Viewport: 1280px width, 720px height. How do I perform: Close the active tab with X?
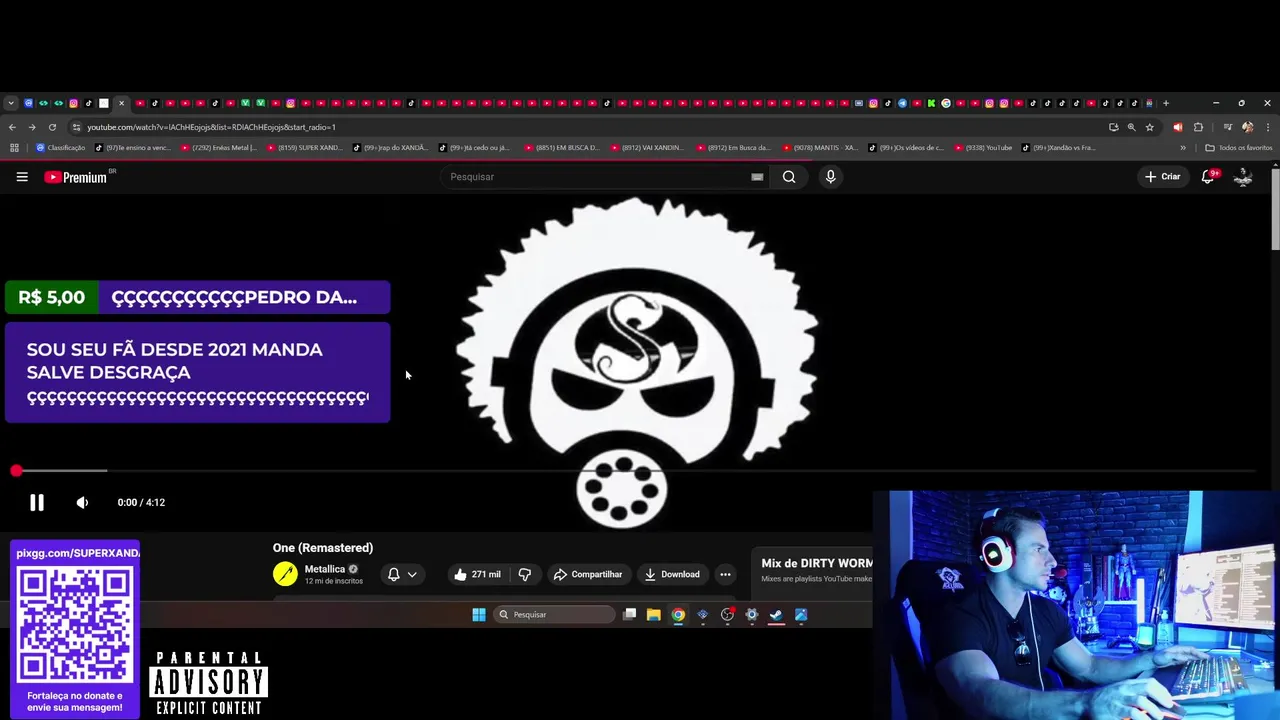click(x=121, y=103)
